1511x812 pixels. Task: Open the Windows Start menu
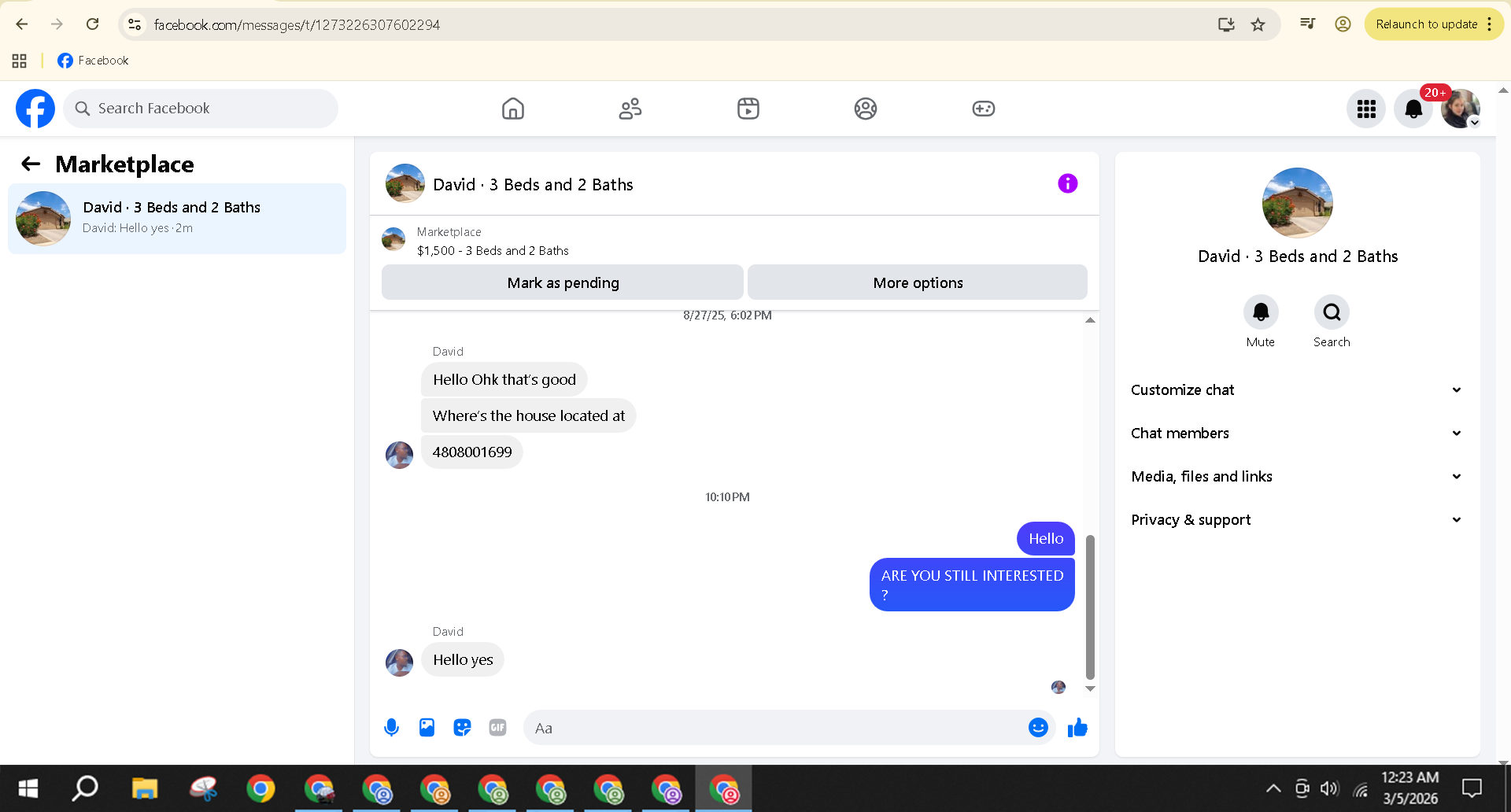coord(28,788)
